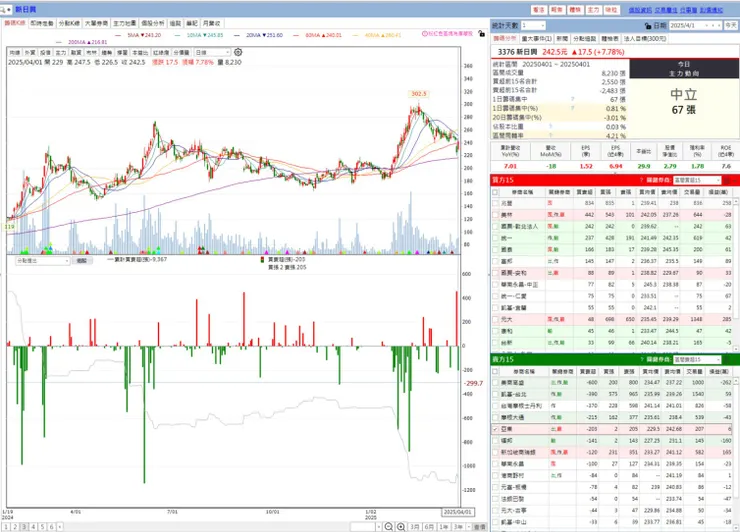Click the 5MA legend label
The height and width of the screenshot is (532, 740).
pyautogui.click(x=144, y=35)
